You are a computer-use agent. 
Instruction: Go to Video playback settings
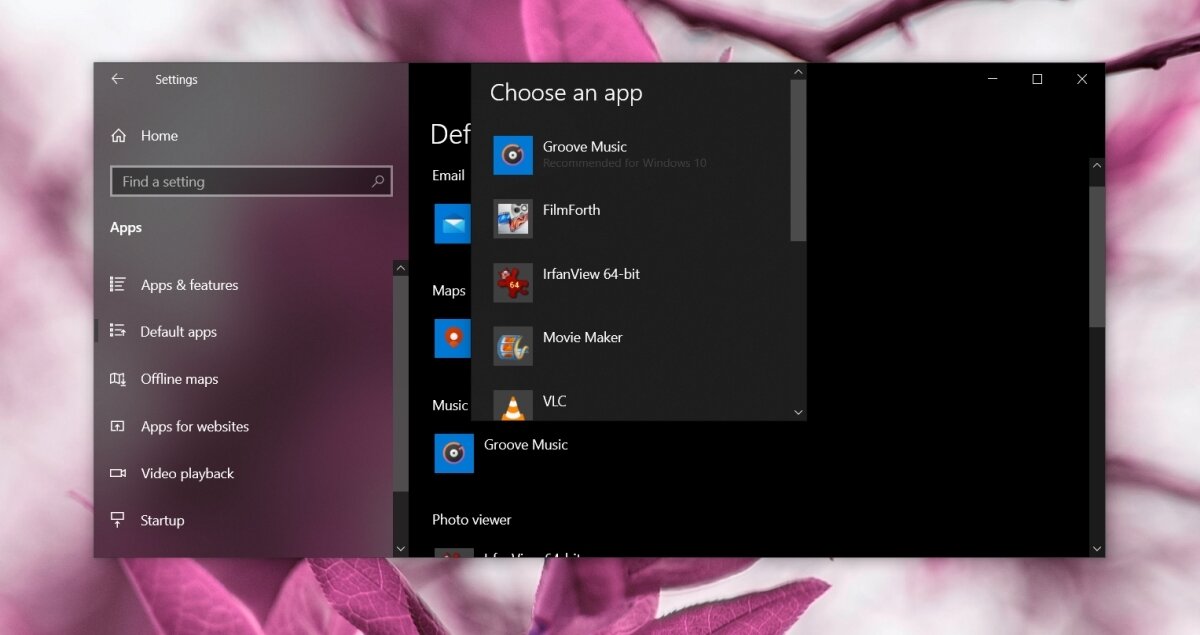(187, 473)
